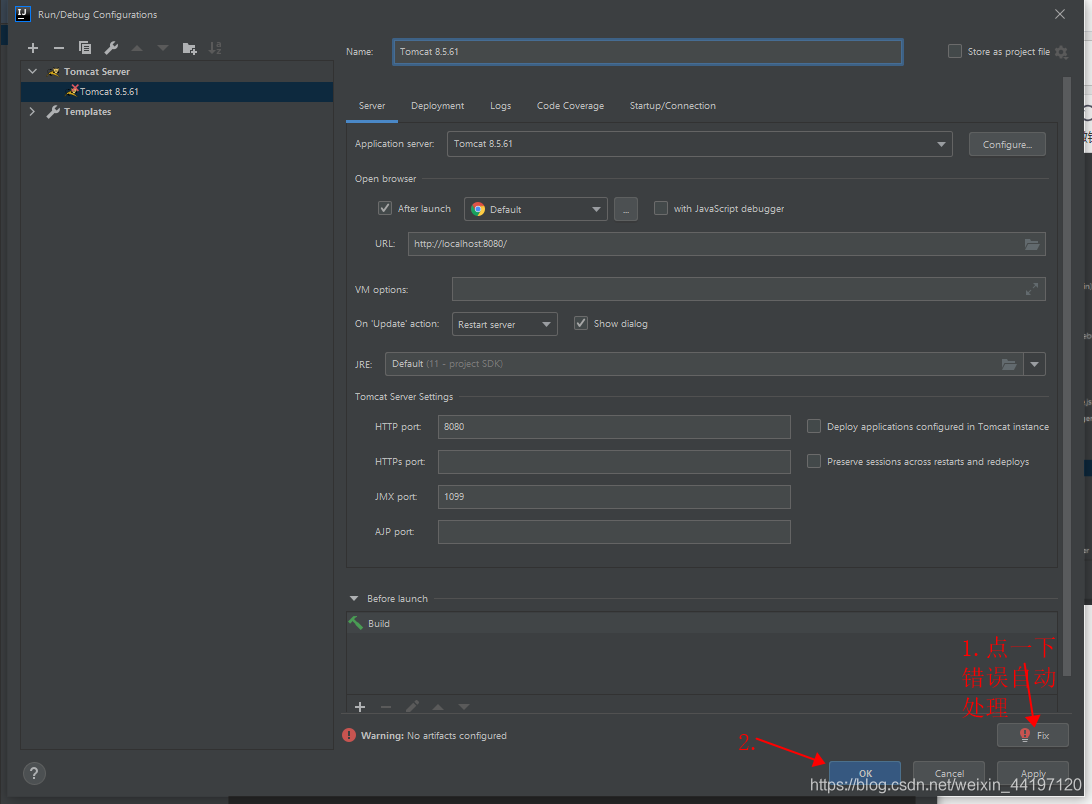This screenshot has height=804, width=1092.
Task: Expand the VM options field
Action: [1032, 289]
